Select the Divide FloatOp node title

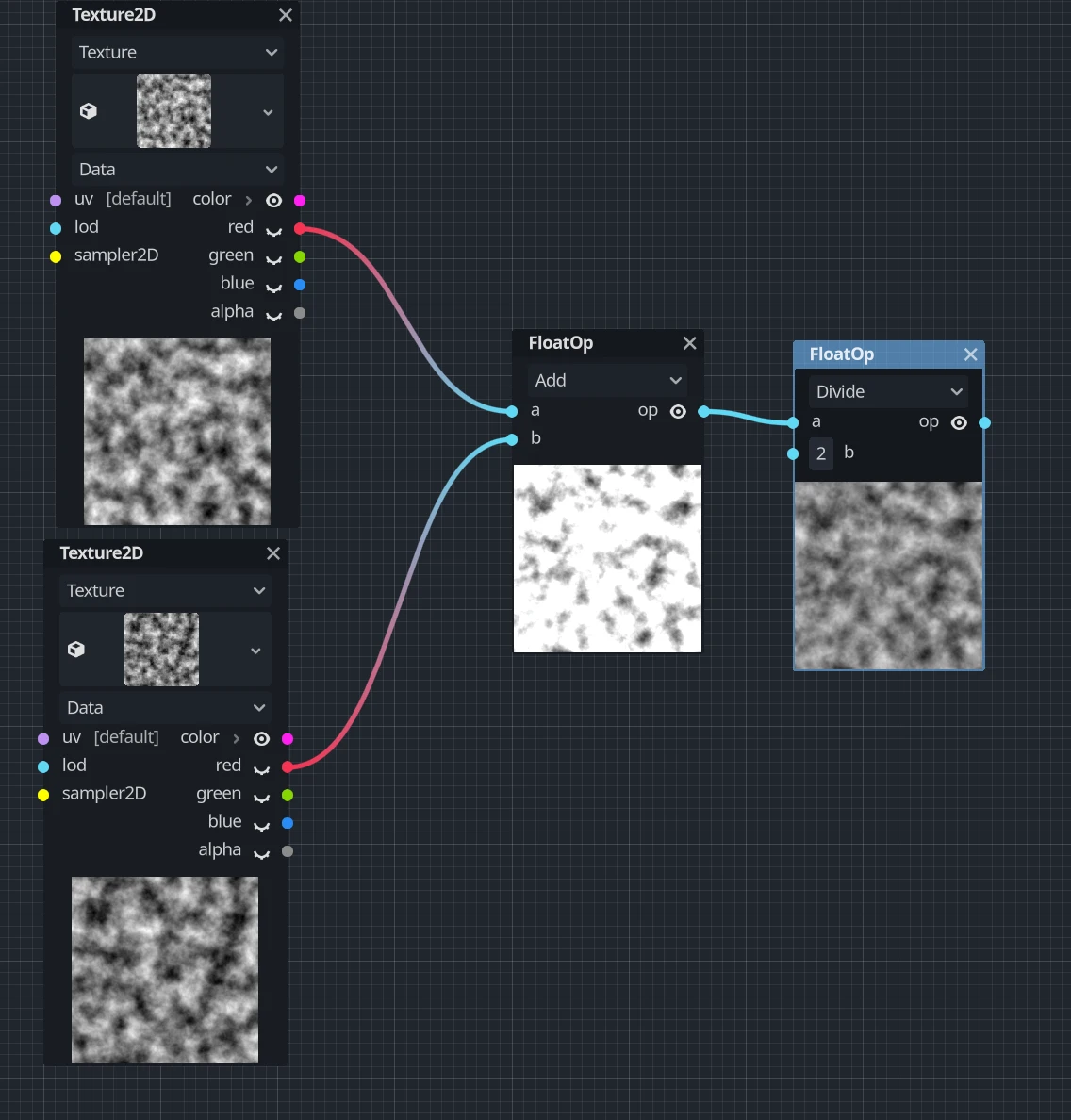[842, 354]
